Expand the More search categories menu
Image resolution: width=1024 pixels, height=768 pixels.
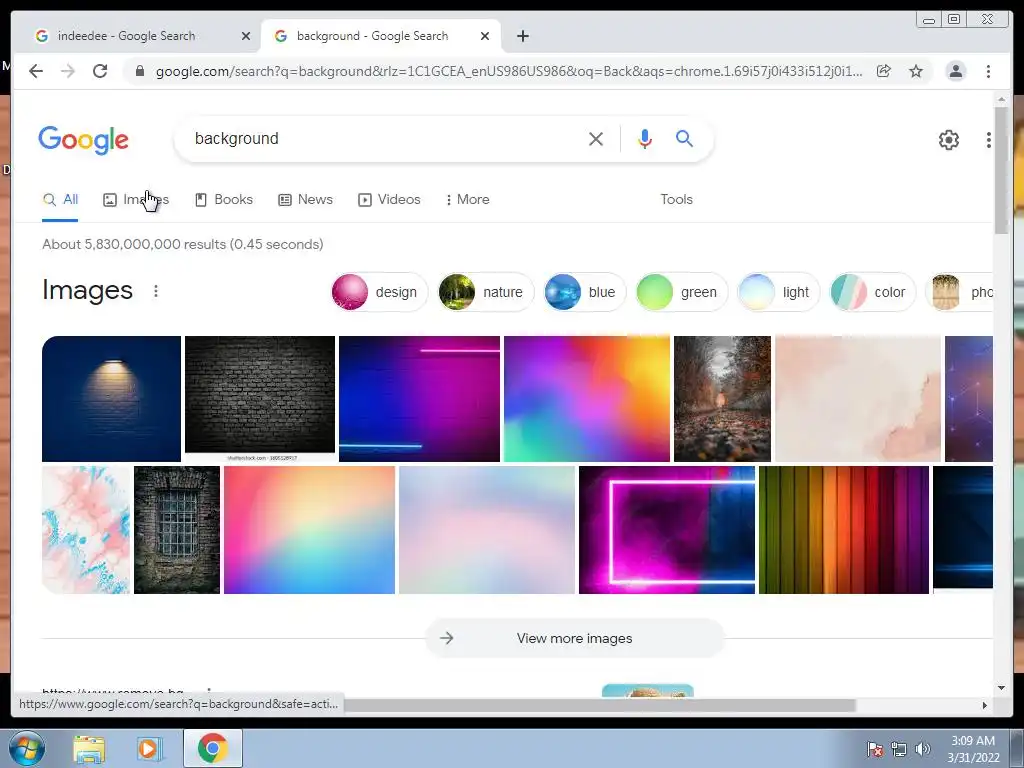[x=468, y=200]
